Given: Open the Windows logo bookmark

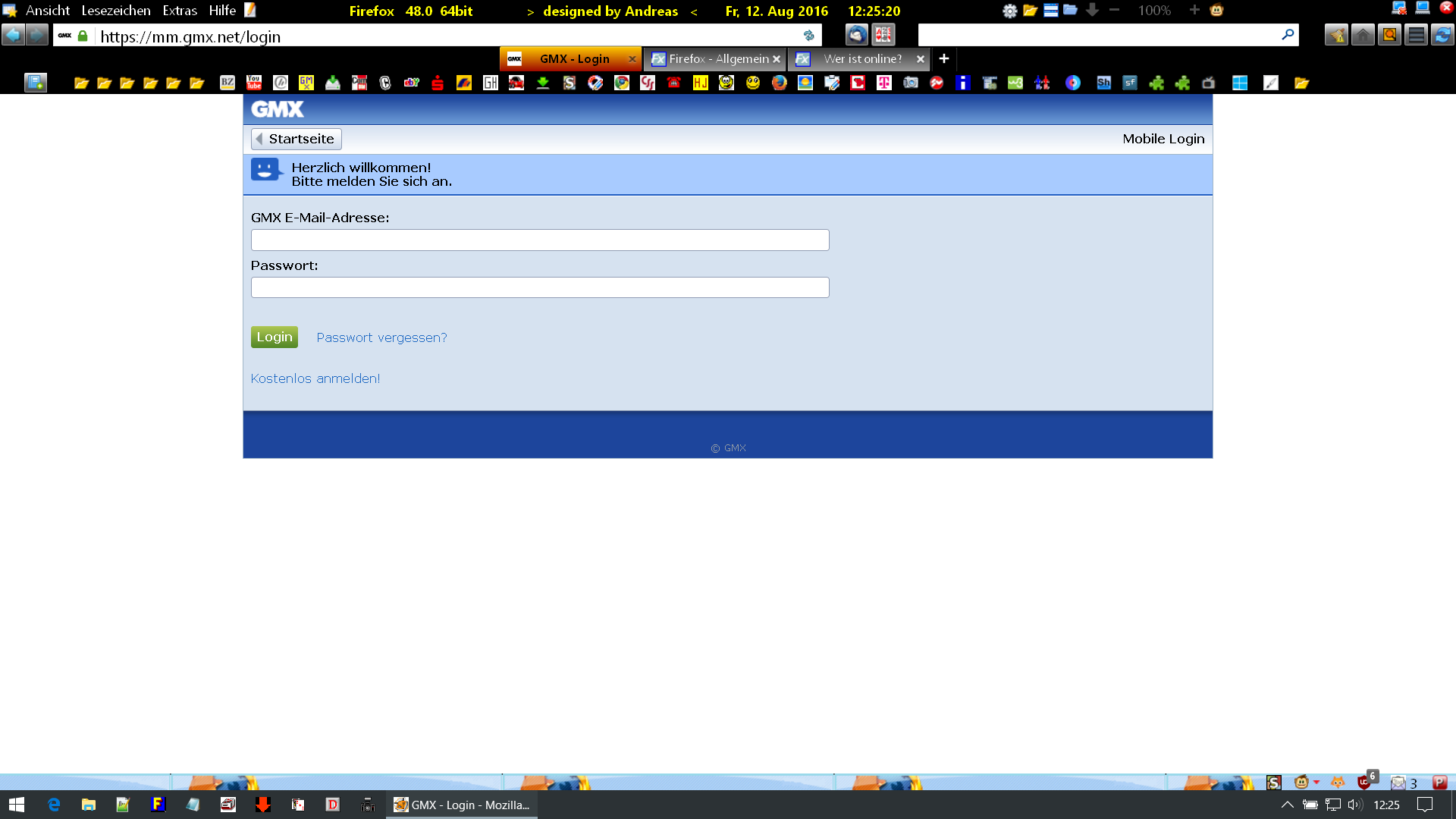Looking at the screenshot, I should click(1240, 83).
